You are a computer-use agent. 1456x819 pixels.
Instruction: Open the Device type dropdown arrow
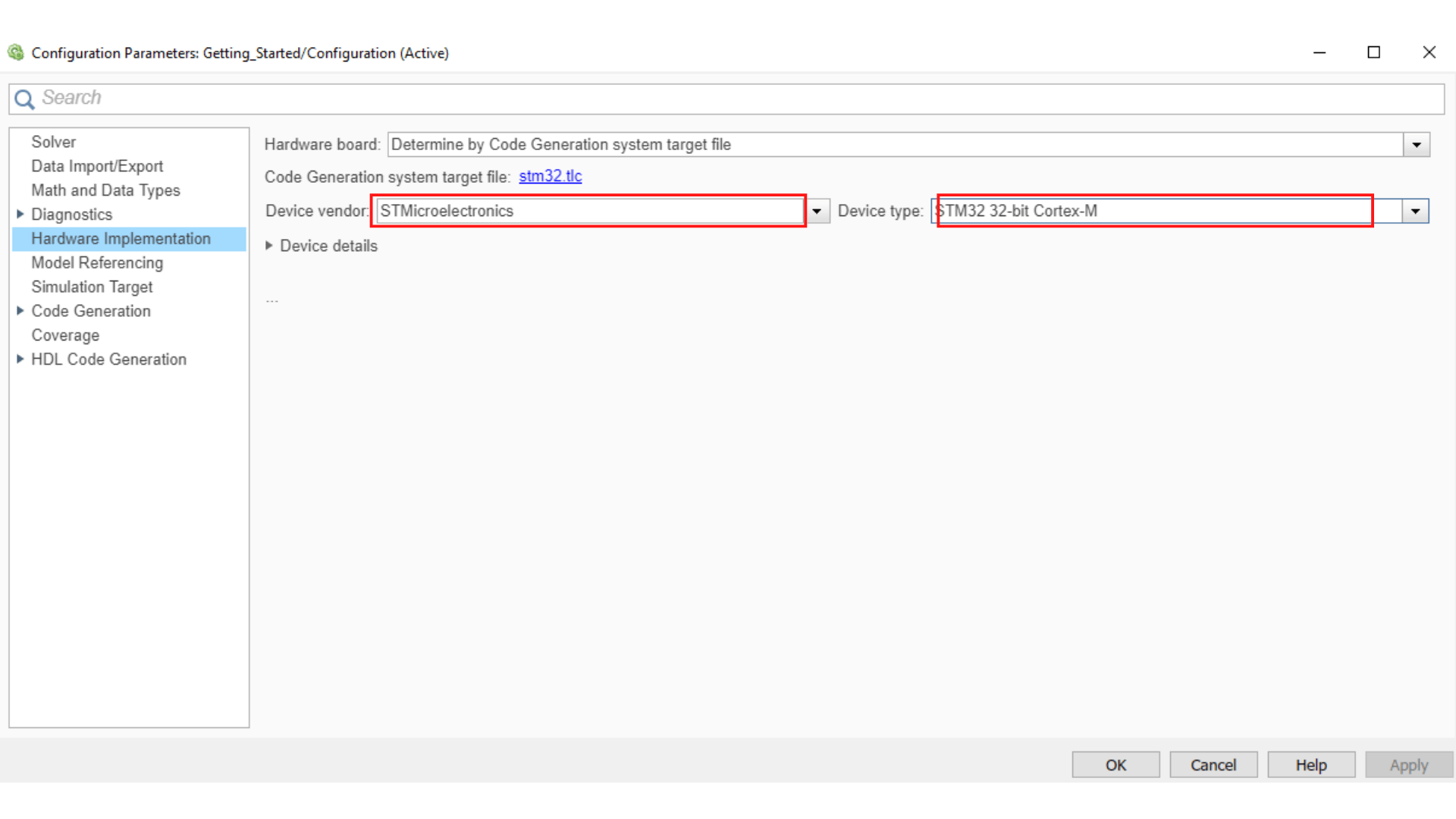pos(1415,212)
